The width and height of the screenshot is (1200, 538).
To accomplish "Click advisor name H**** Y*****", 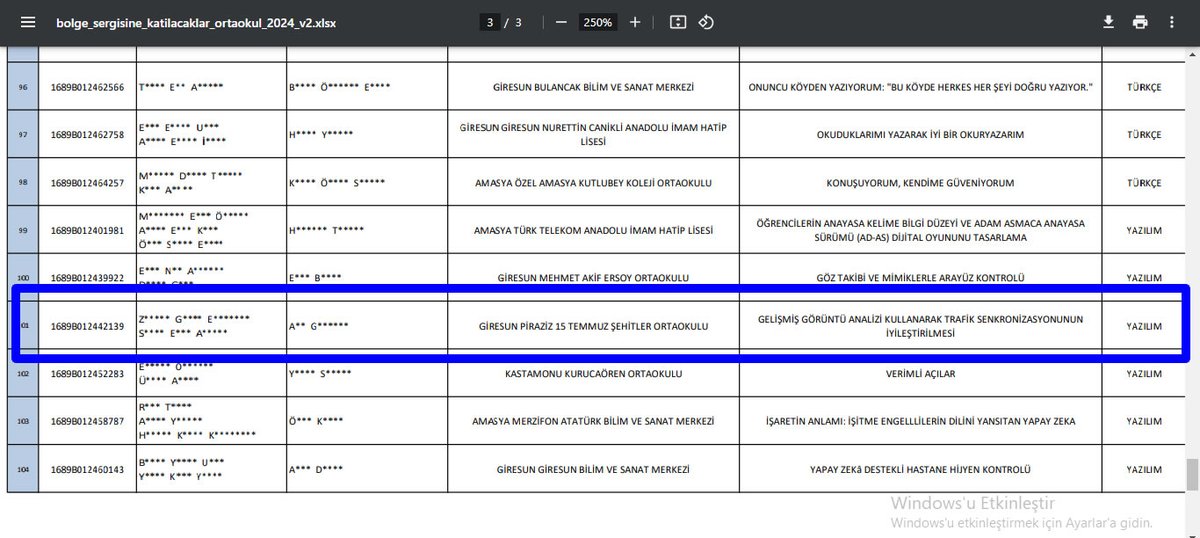I will 321,135.
